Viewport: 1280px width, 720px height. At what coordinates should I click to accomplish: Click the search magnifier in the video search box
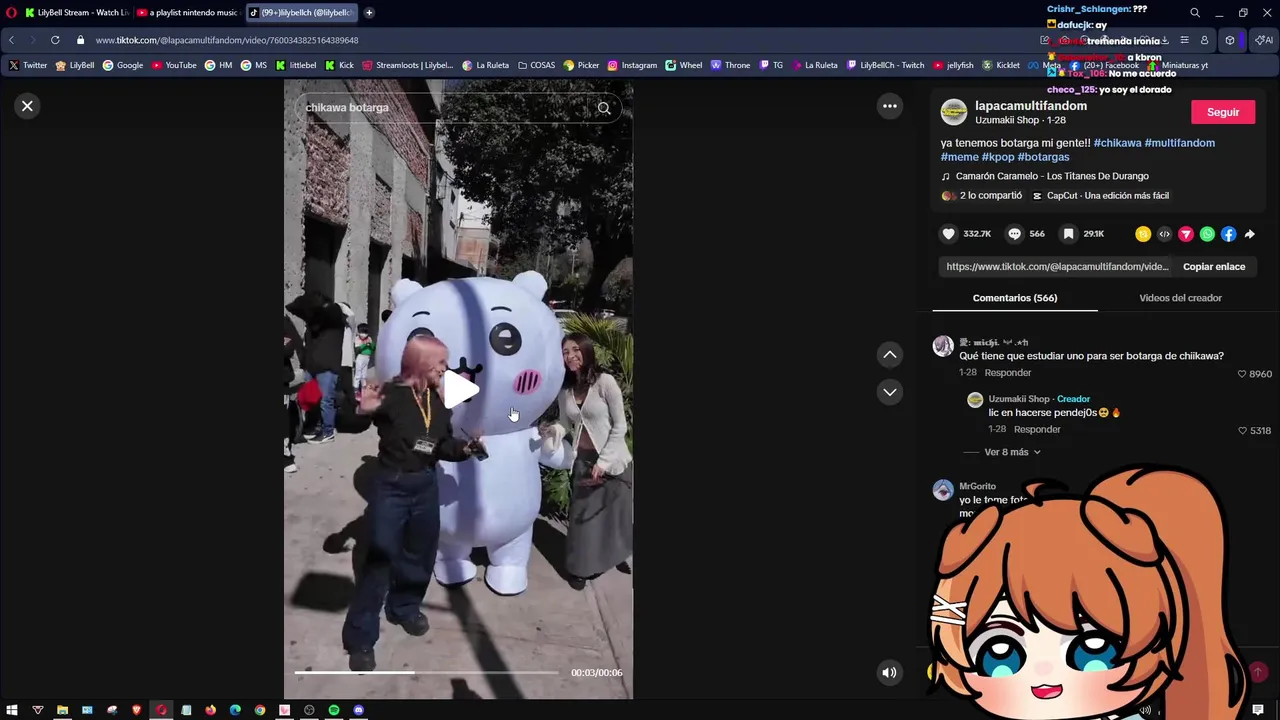[x=604, y=108]
